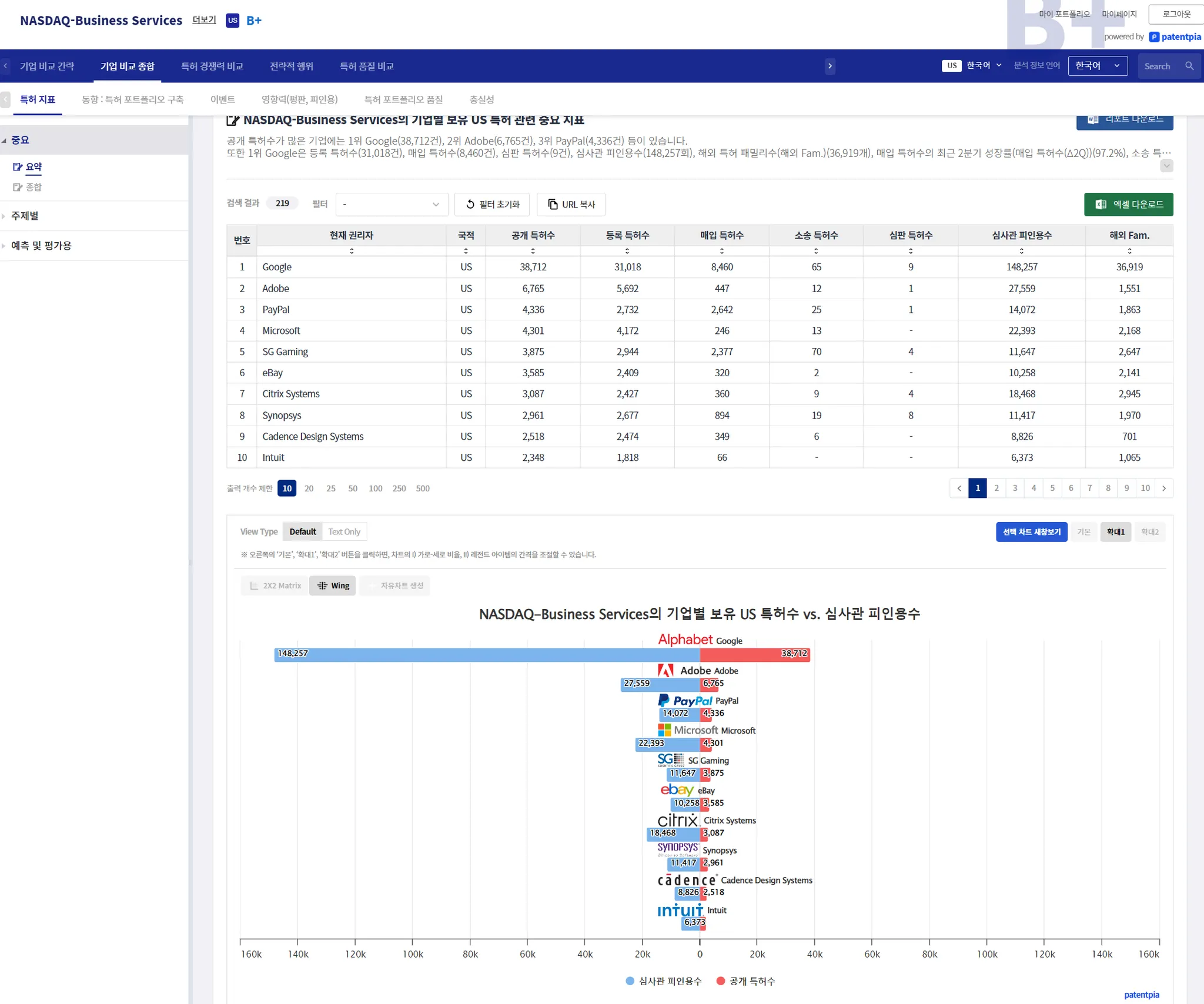This screenshot has height=1004, width=1204.
Task: Click the 선택 차트 새창보기 button
Action: (1031, 531)
